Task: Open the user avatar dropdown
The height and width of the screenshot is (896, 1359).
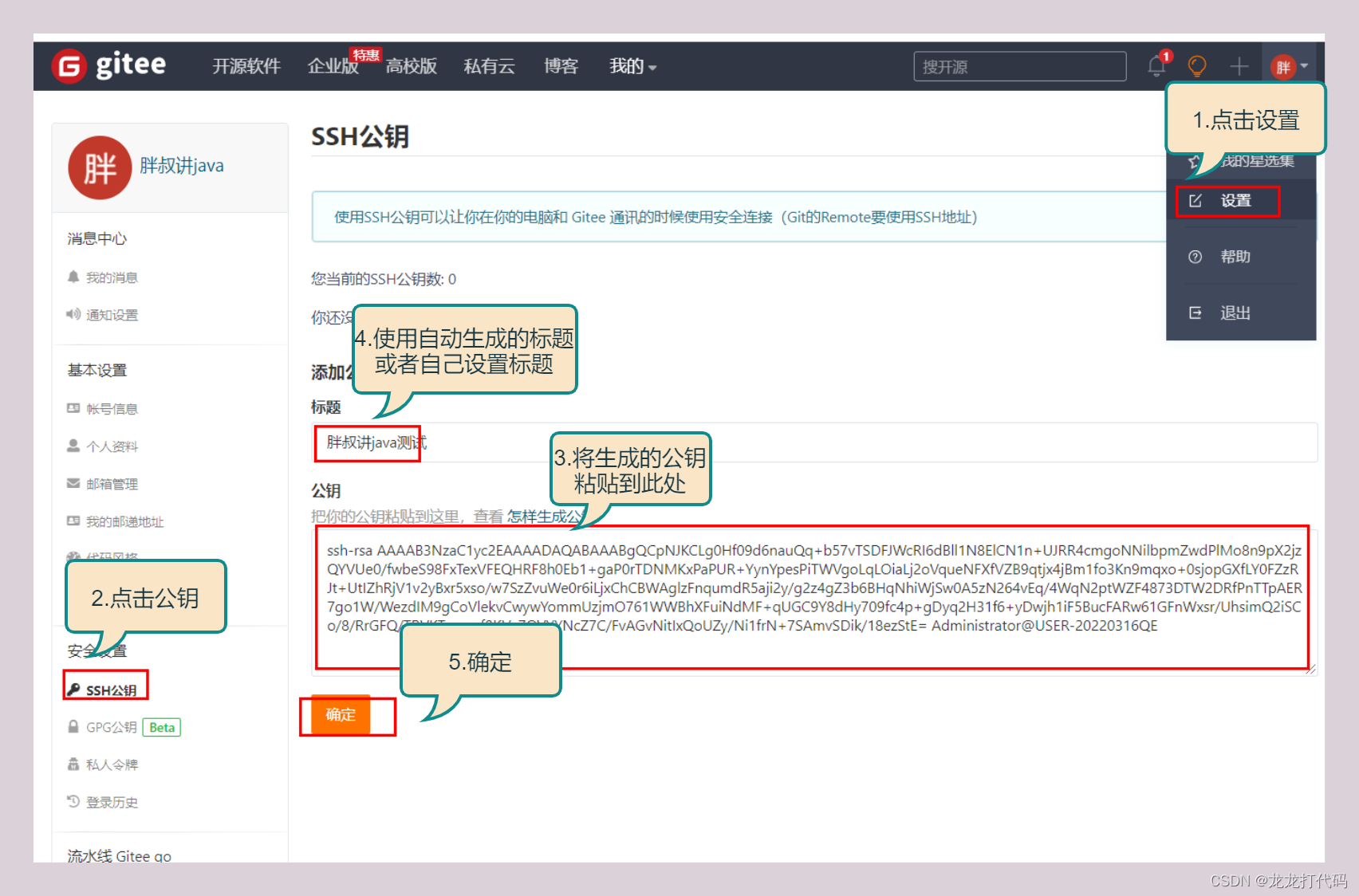Action: pyautogui.click(x=1289, y=66)
